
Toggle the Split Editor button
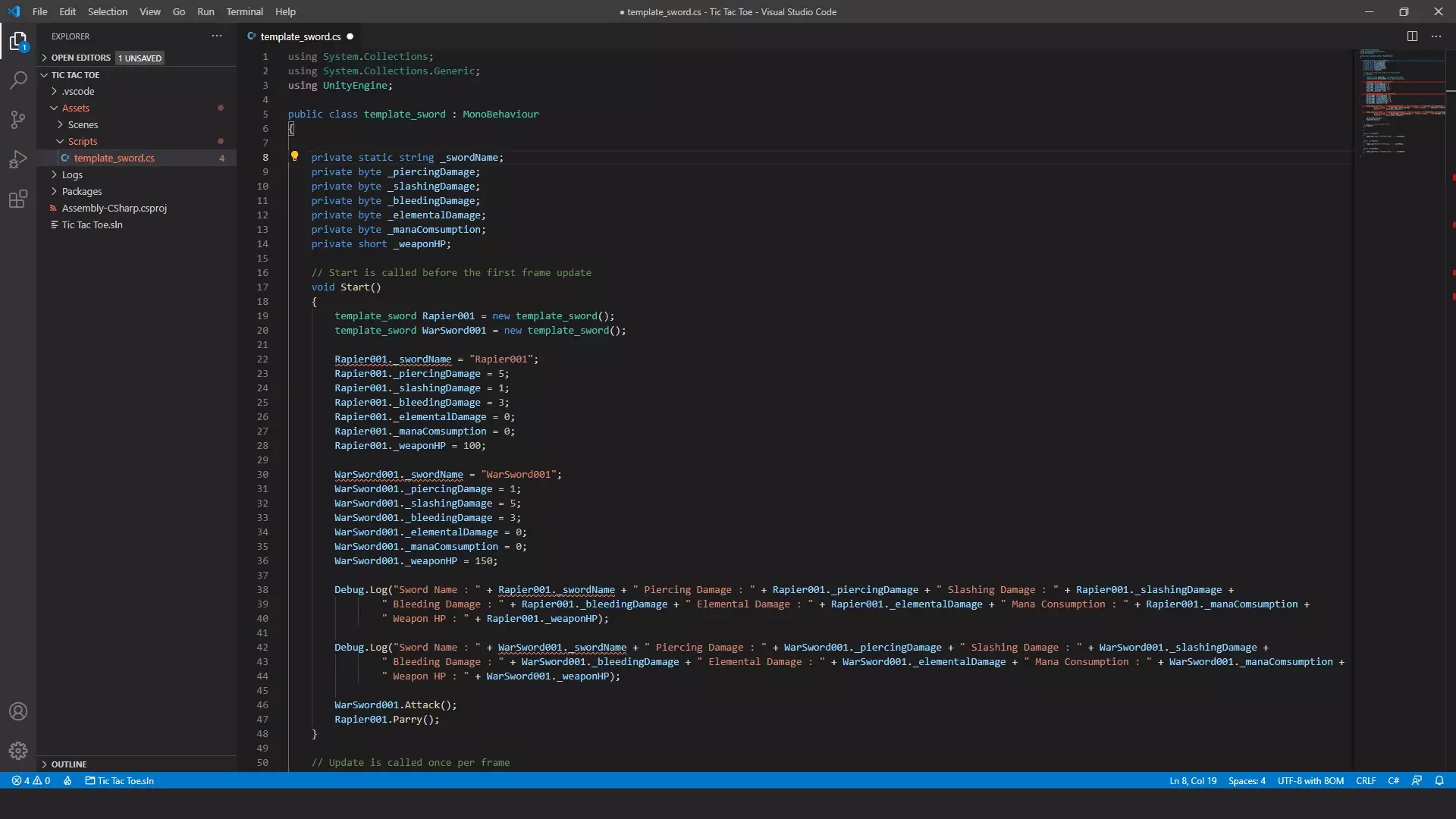click(x=1412, y=36)
